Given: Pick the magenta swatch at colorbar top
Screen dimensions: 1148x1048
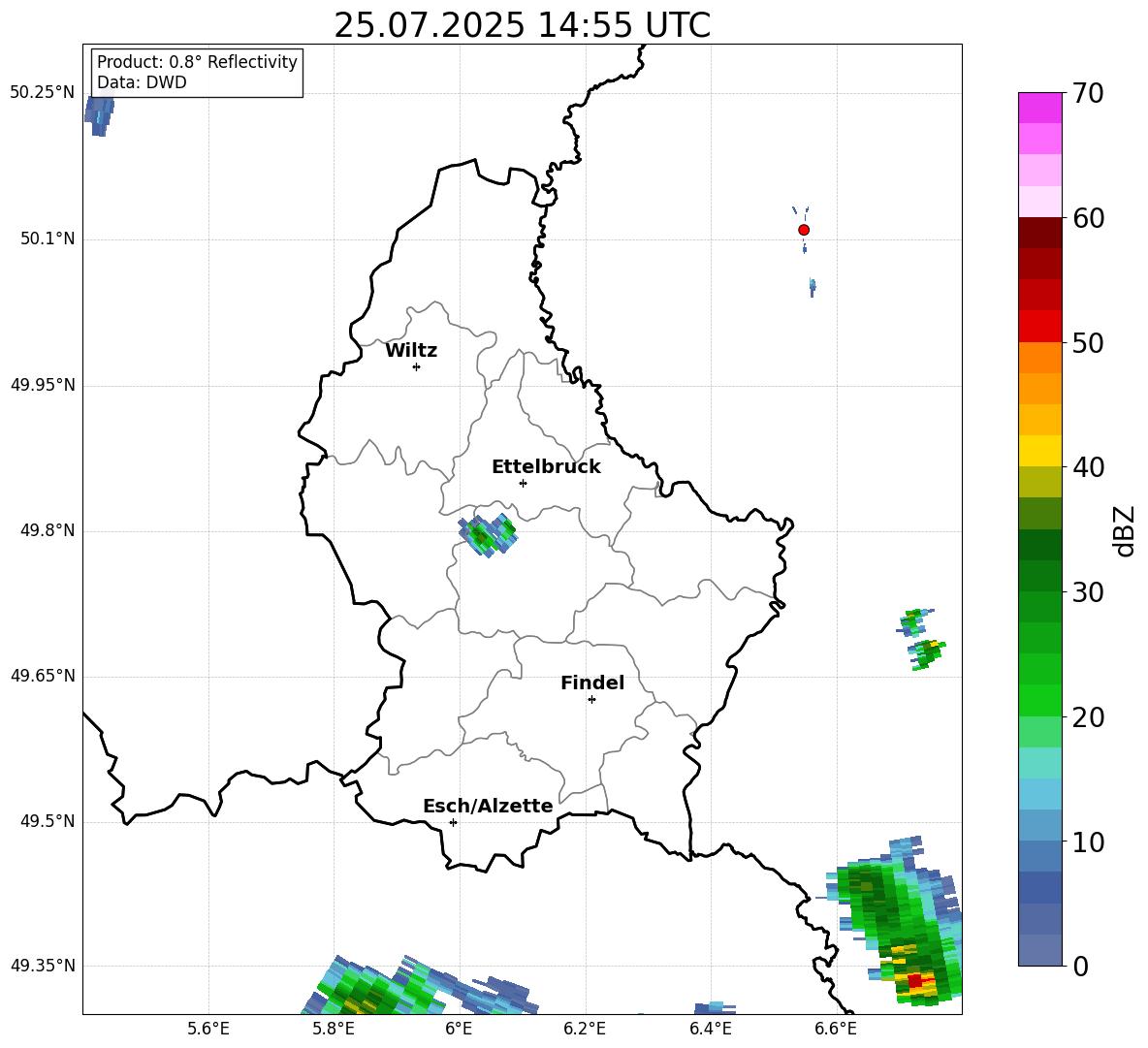Looking at the screenshot, I should pos(1039,108).
